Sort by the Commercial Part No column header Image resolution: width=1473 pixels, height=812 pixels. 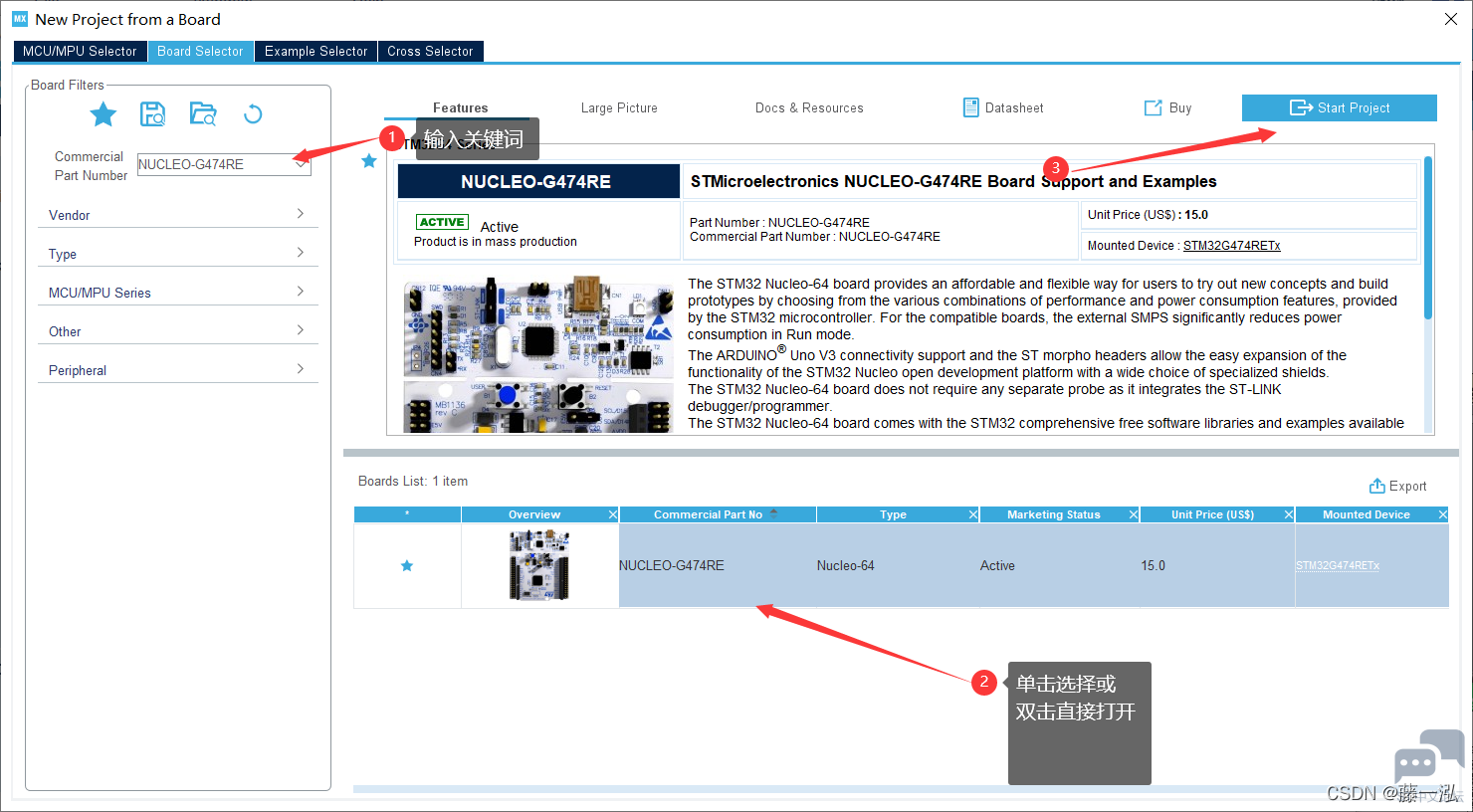point(708,514)
